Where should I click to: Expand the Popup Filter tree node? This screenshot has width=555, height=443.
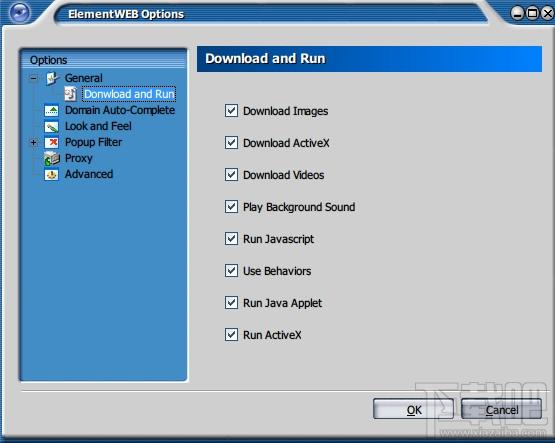pos(34,143)
